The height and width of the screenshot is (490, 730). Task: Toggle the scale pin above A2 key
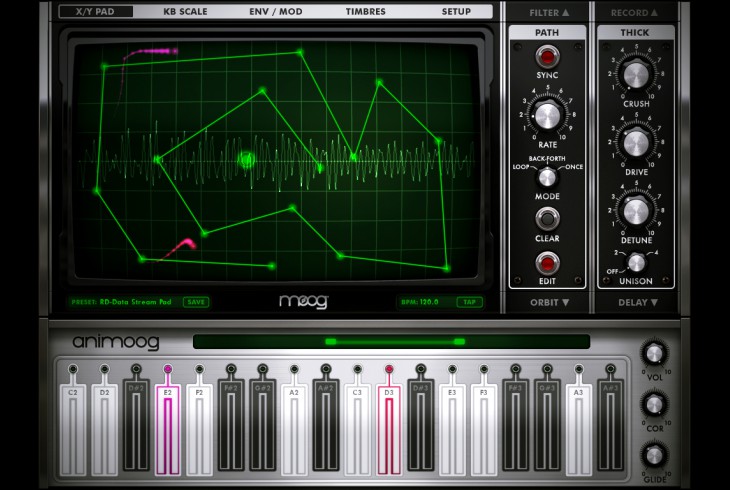[x=294, y=369]
